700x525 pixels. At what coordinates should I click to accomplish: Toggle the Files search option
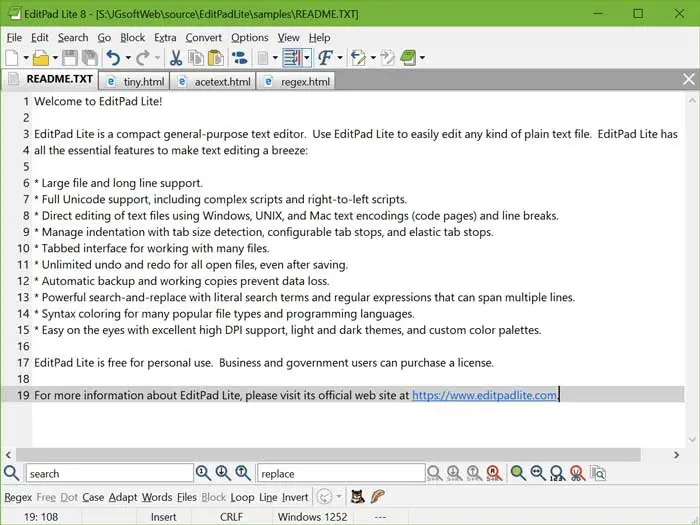click(x=187, y=497)
